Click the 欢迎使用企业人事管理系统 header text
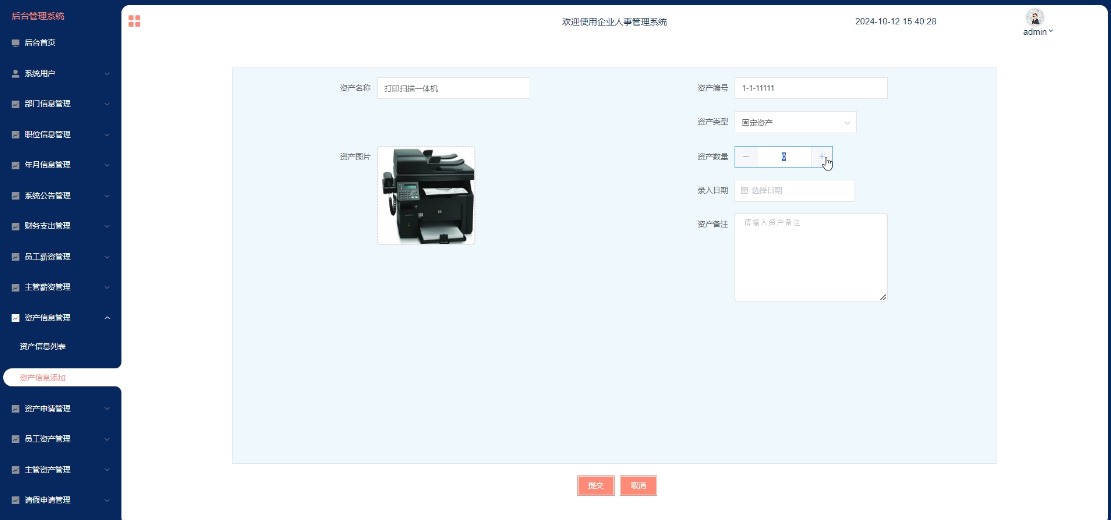Viewport: 1111px width, 520px height. (x=614, y=22)
